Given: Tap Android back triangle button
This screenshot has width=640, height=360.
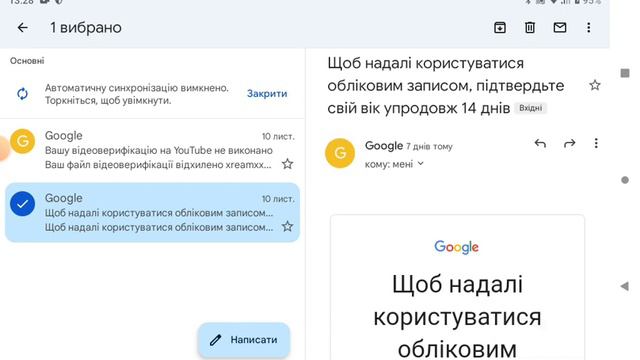Looking at the screenshot, I should 625,286.
